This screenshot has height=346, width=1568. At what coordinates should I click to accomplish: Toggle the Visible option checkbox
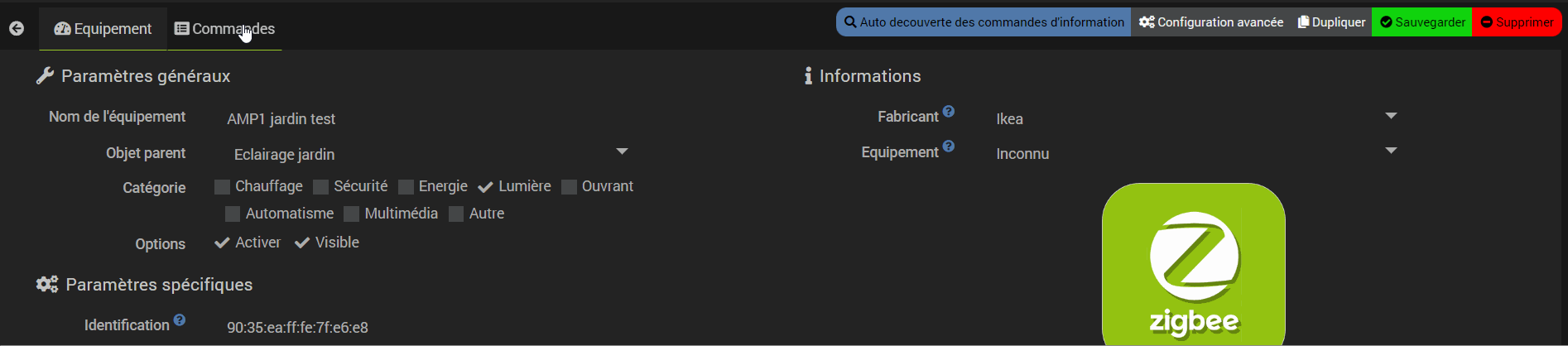coord(302,243)
